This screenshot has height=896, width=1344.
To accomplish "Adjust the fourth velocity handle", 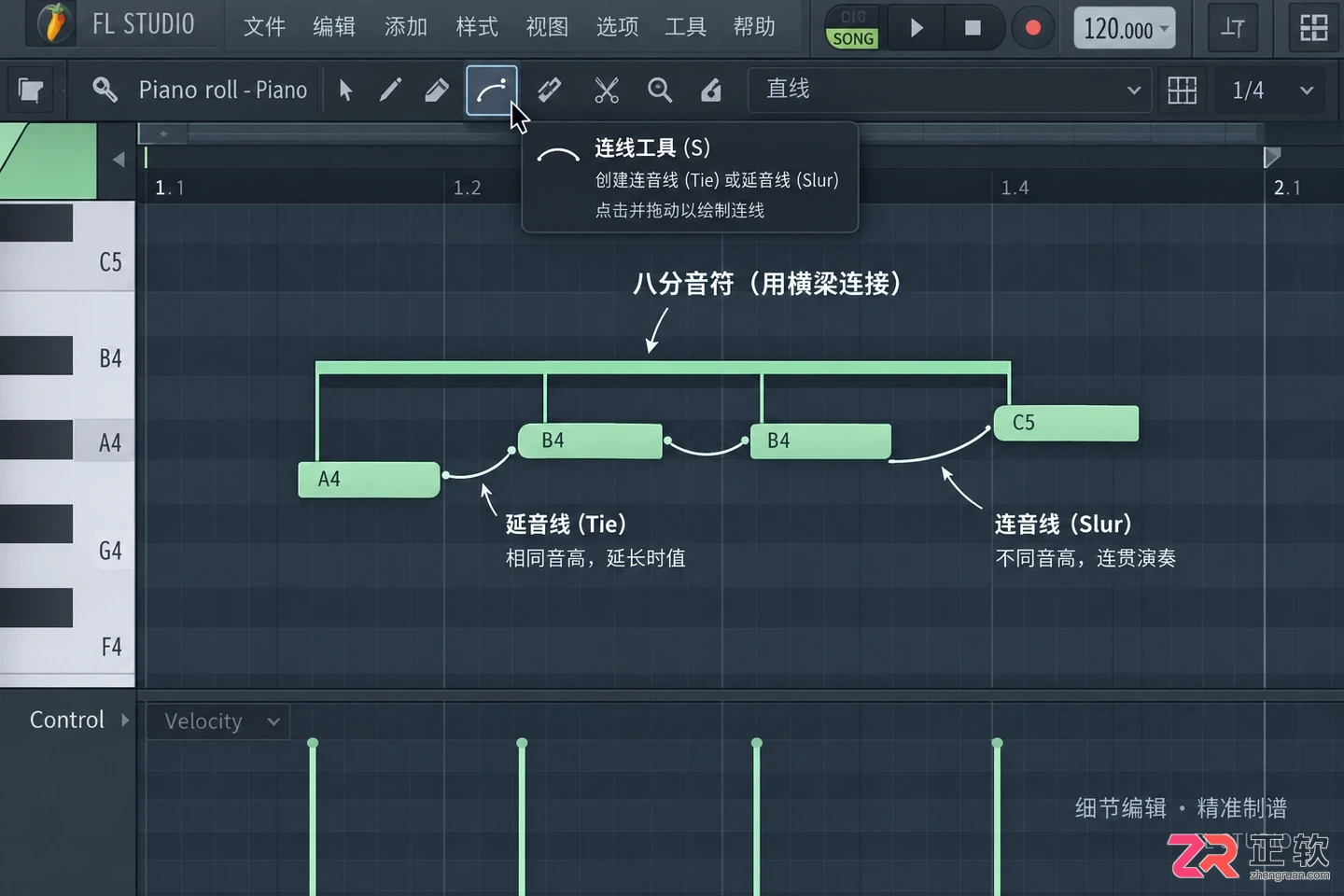I will pyautogui.click(x=997, y=744).
